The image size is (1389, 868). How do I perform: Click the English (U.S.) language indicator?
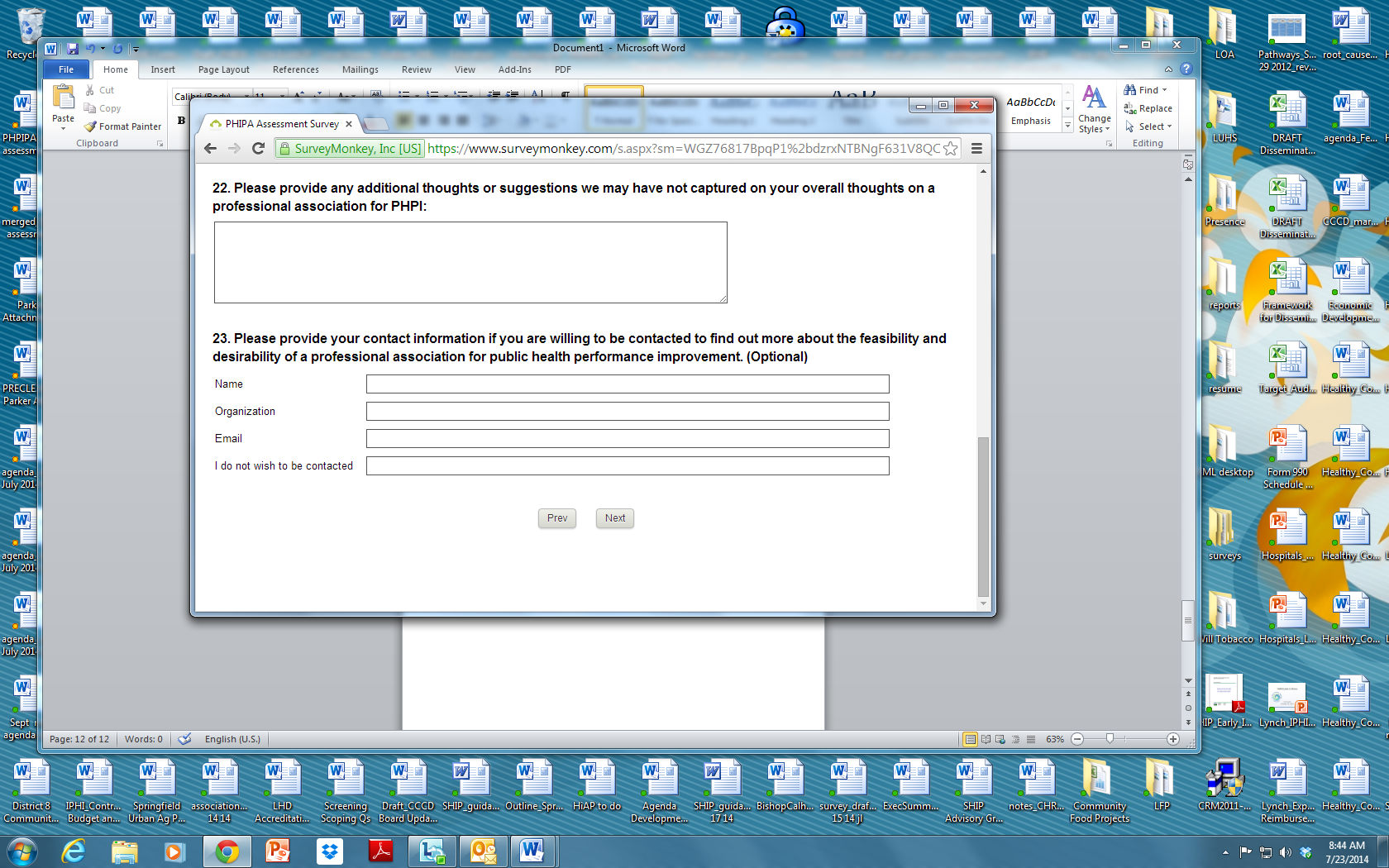232,739
